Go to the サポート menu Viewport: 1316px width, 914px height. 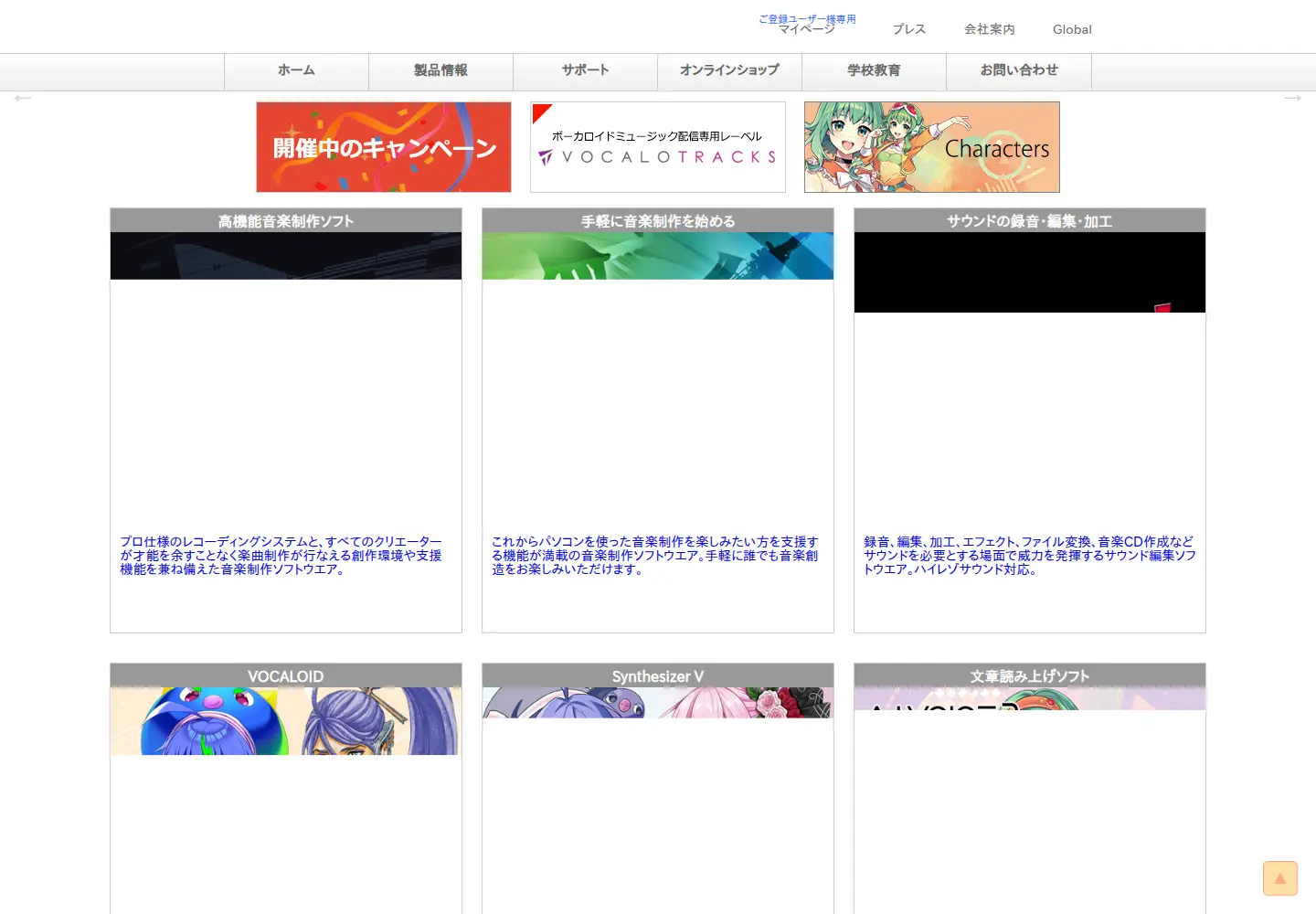585,71
